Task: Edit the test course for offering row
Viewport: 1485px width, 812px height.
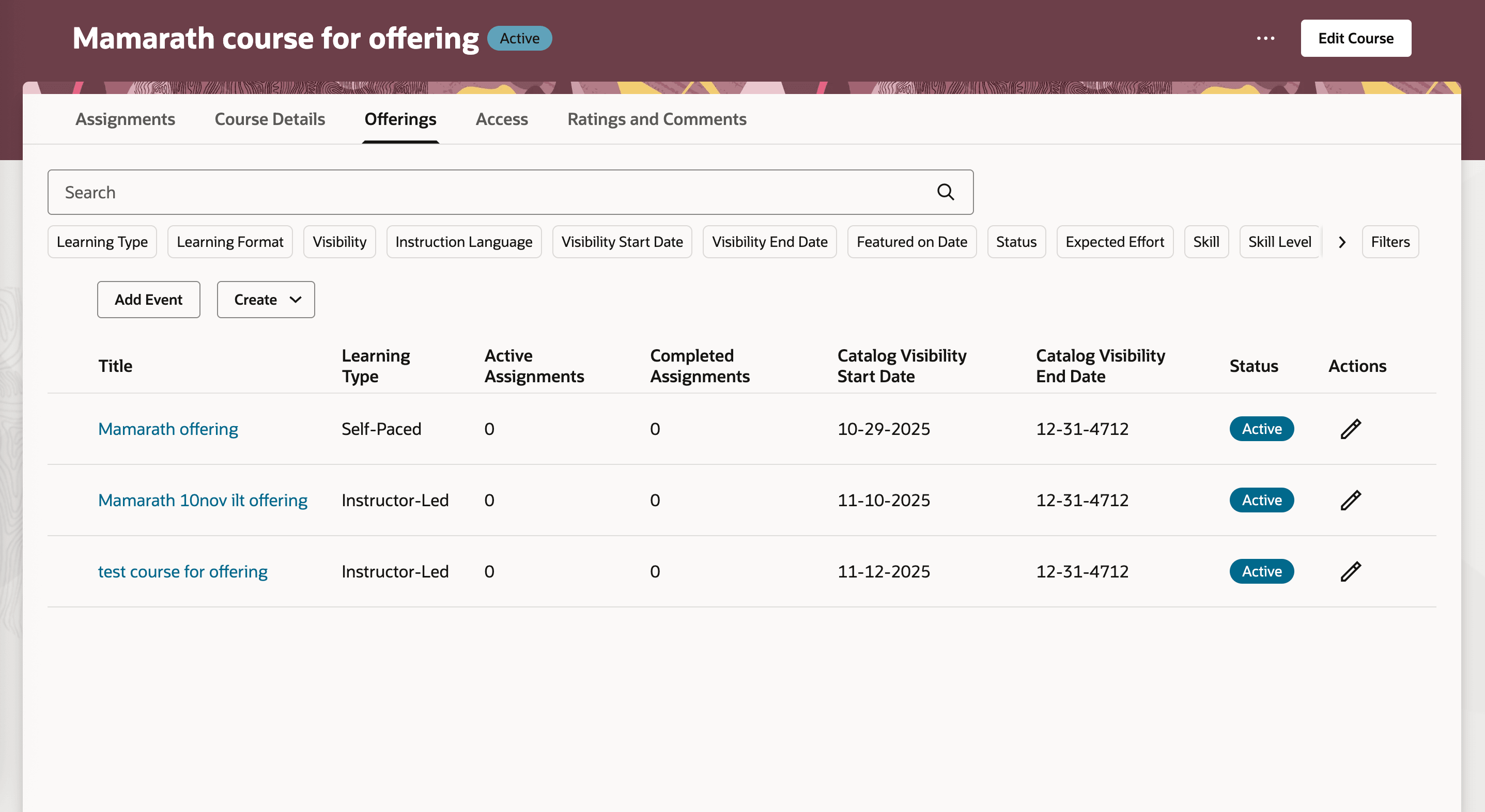Action: [1351, 571]
